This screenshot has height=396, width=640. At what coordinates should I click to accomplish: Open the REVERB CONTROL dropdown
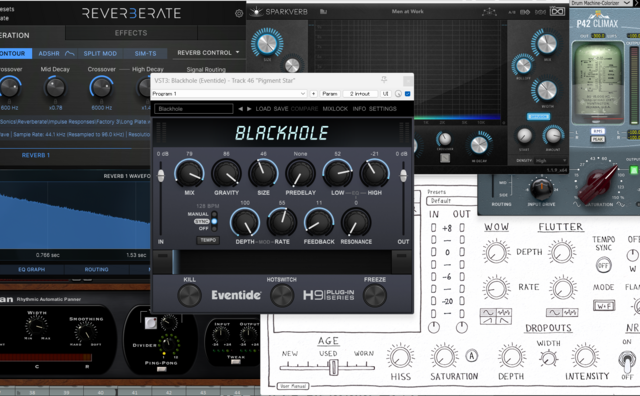208,53
